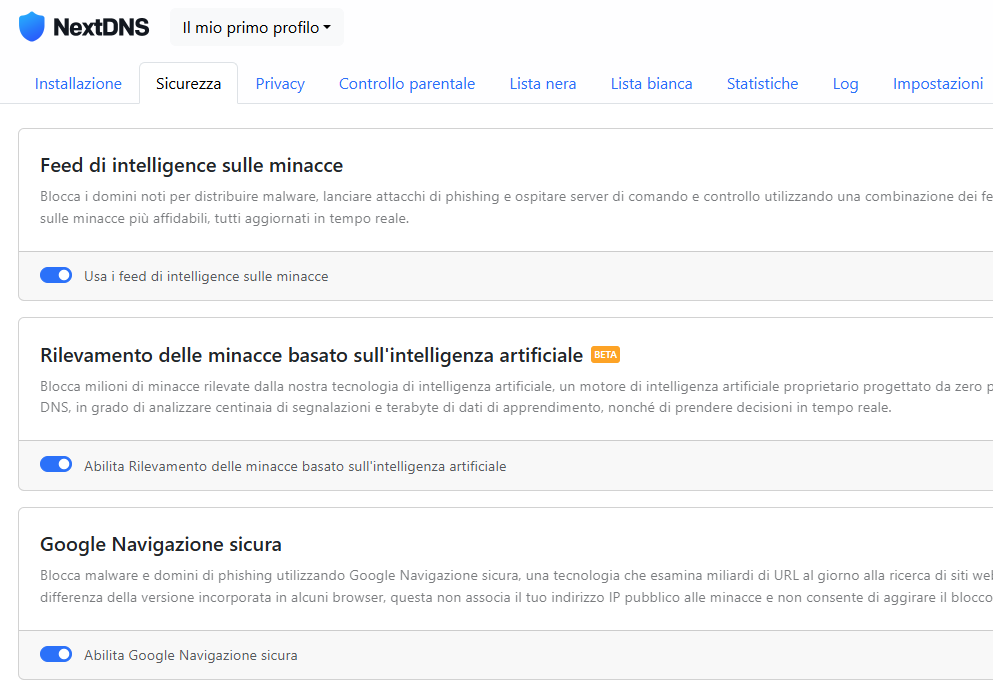Click description starting 'Blocca malware e domini'
993x682 pixels.
(x=516, y=586)
